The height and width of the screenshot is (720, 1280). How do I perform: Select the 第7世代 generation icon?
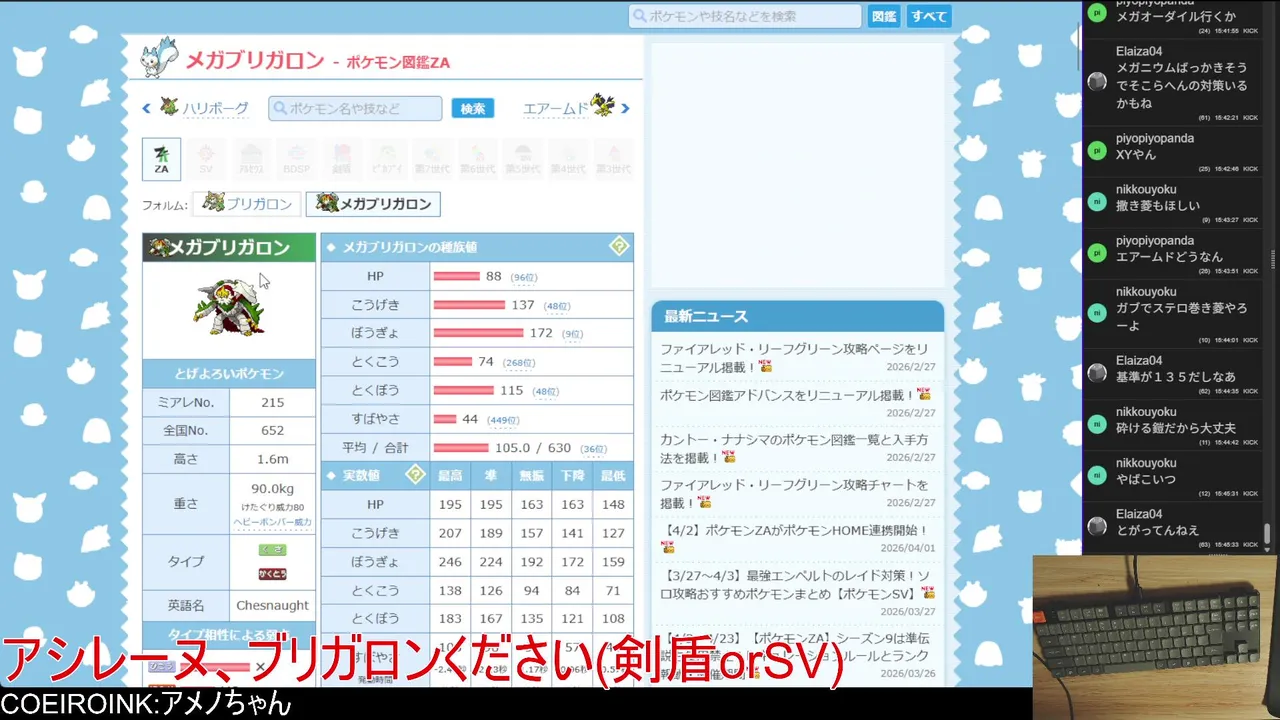click(x=432, y=159)
